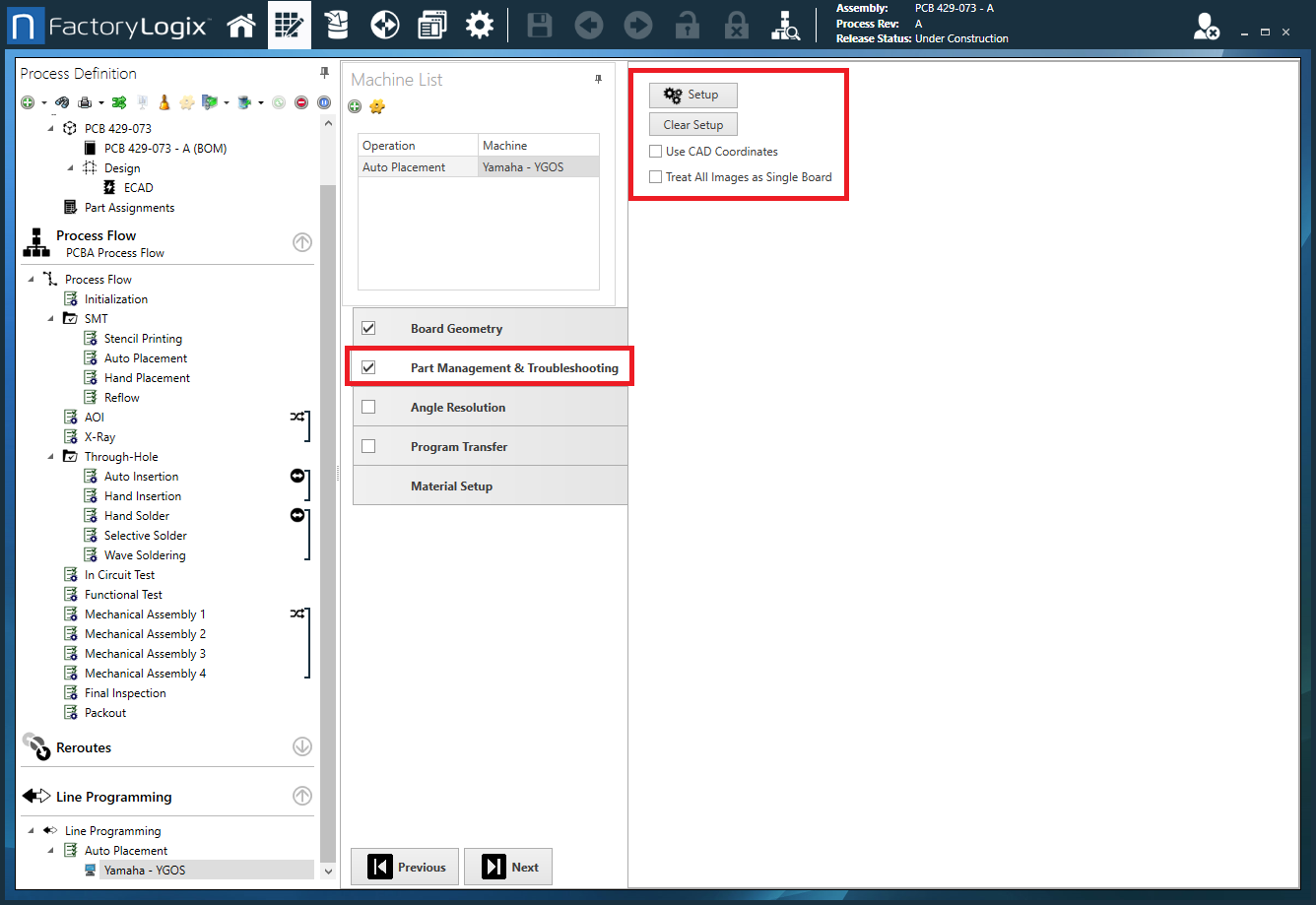Click the Clear Setup button
The image size is (1316, 905).
click(692, 125)
